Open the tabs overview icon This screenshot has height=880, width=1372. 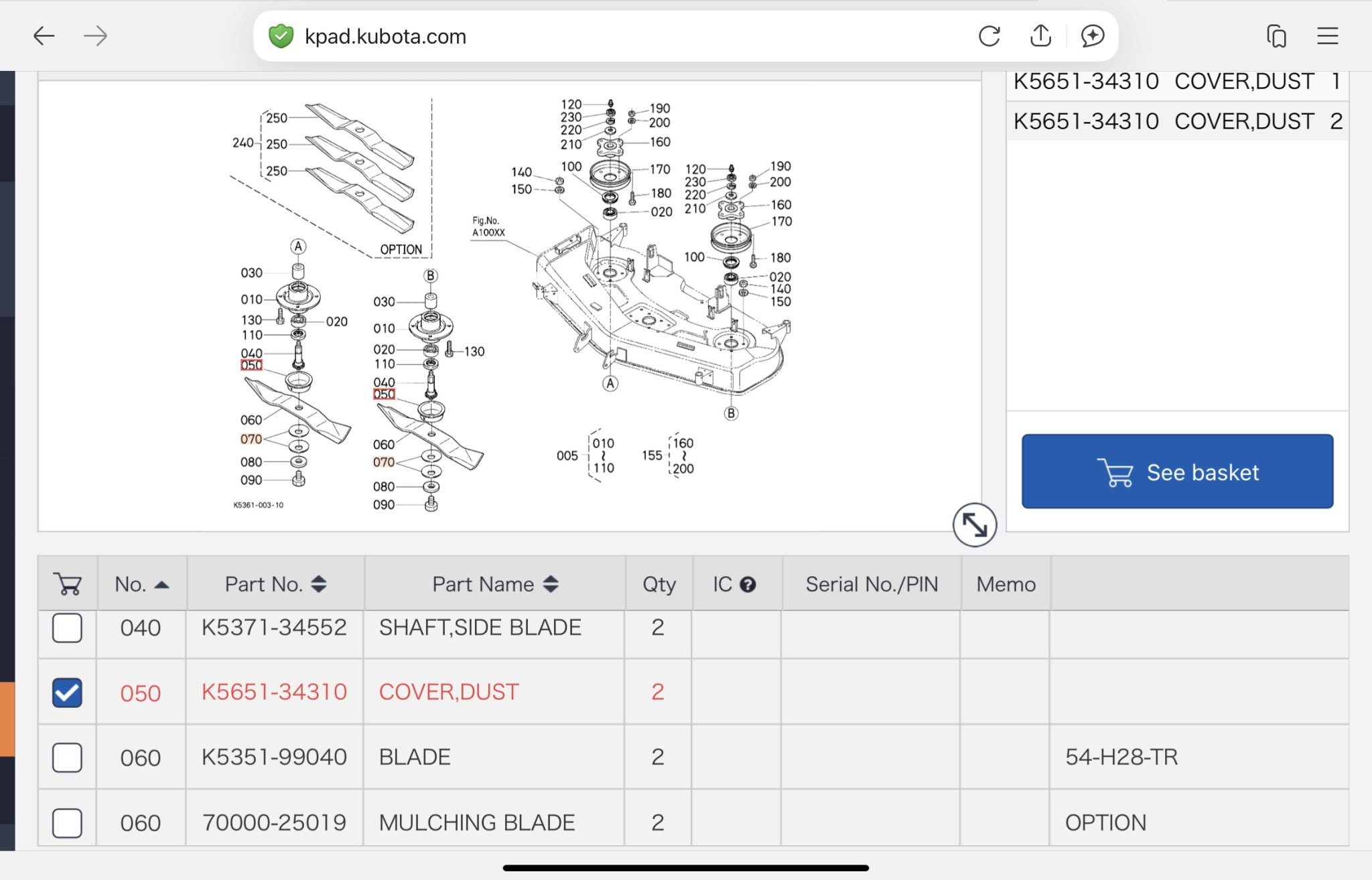tap(1276, 35)
